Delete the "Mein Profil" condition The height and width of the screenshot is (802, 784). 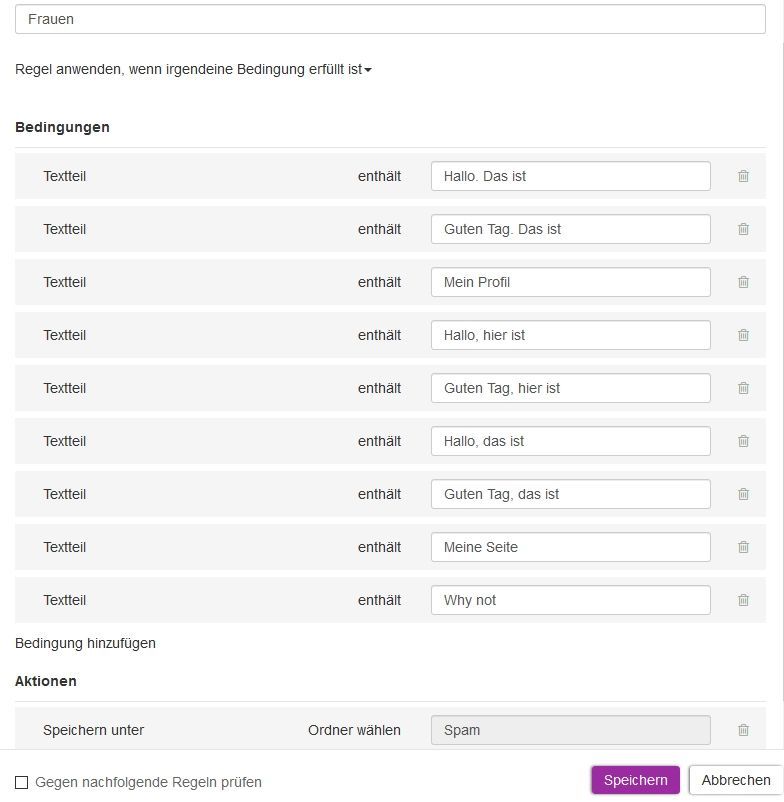743,281
